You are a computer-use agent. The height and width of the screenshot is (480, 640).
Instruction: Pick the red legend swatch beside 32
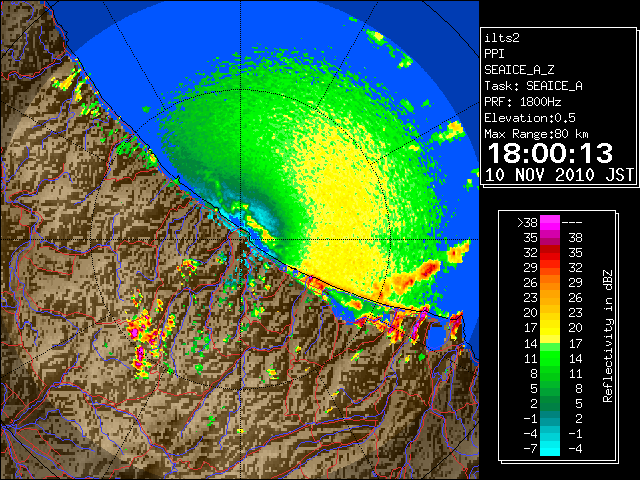click(x=550, y=253)
